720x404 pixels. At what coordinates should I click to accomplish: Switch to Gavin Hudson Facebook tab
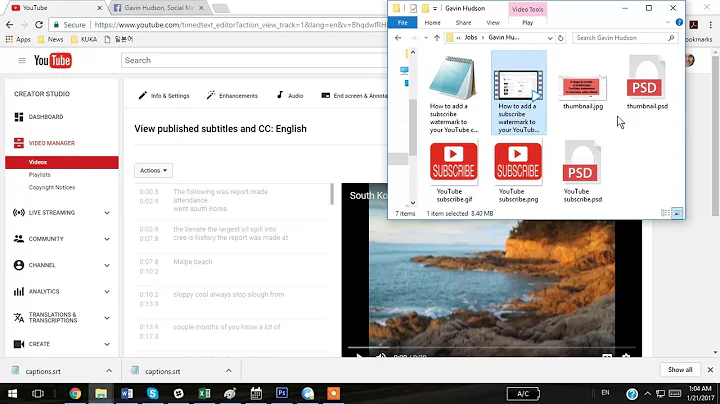click(158, 8)
